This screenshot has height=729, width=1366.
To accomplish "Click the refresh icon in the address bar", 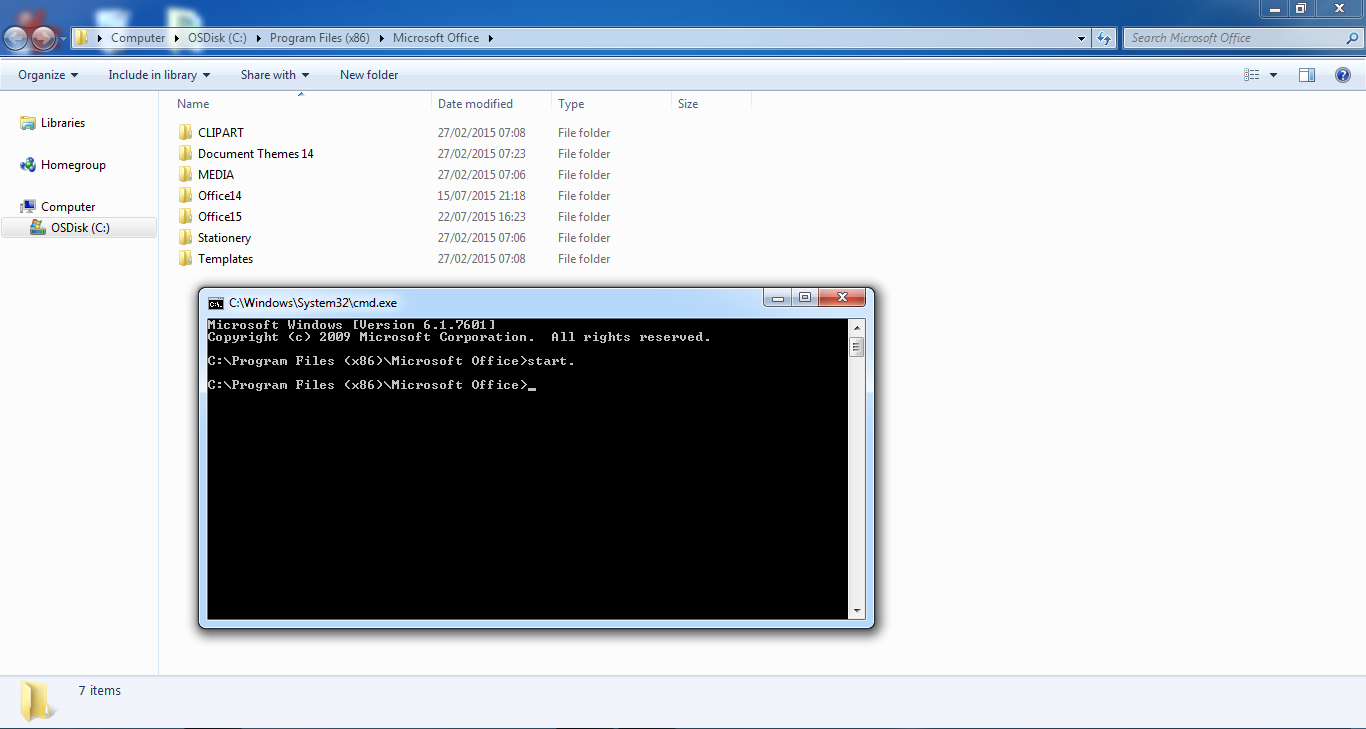I will pyautogui.click(x=1102, y=37).
